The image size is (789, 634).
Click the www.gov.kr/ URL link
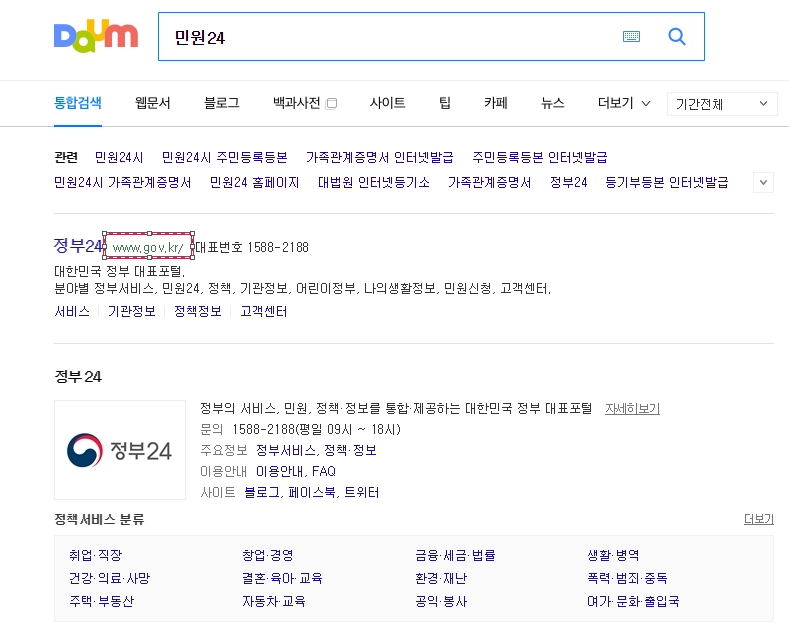[148, 248]
